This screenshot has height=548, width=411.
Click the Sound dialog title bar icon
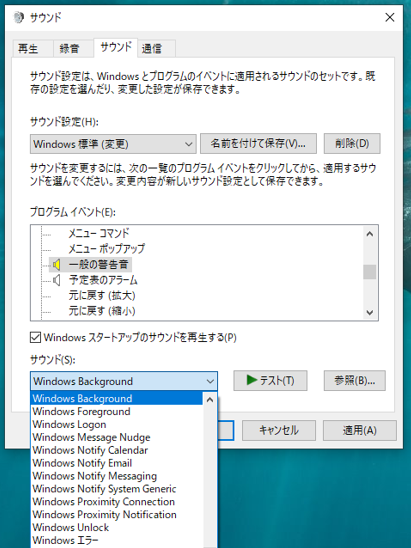coord(19,17)
